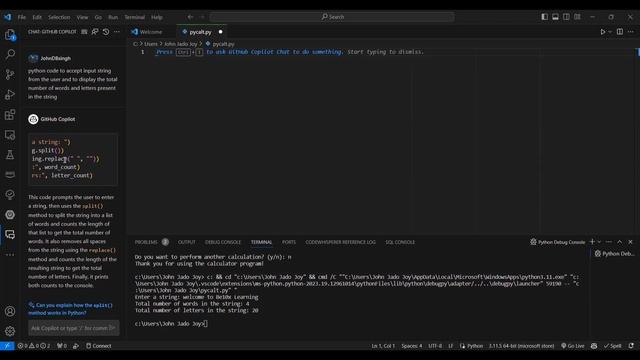Open the SQL Console tab
This screenshot has height=360, width=640.
[x=400, y=242]
